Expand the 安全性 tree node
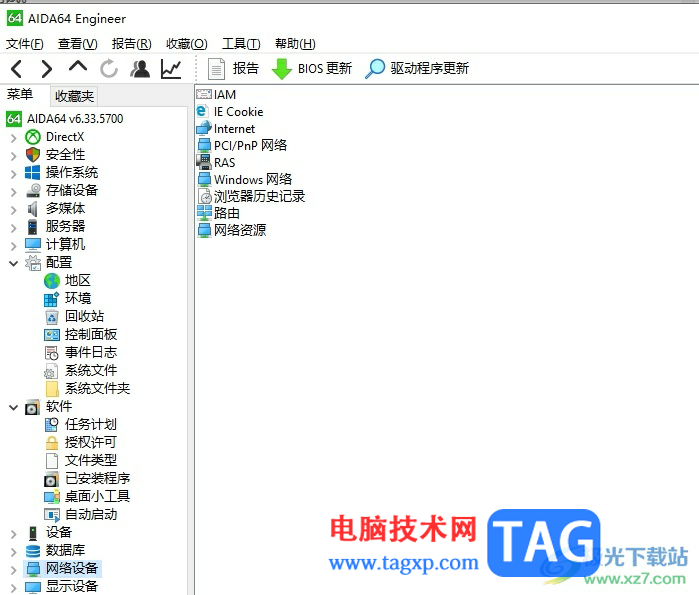This screenshot has width=699, height=595. [13, 156]
